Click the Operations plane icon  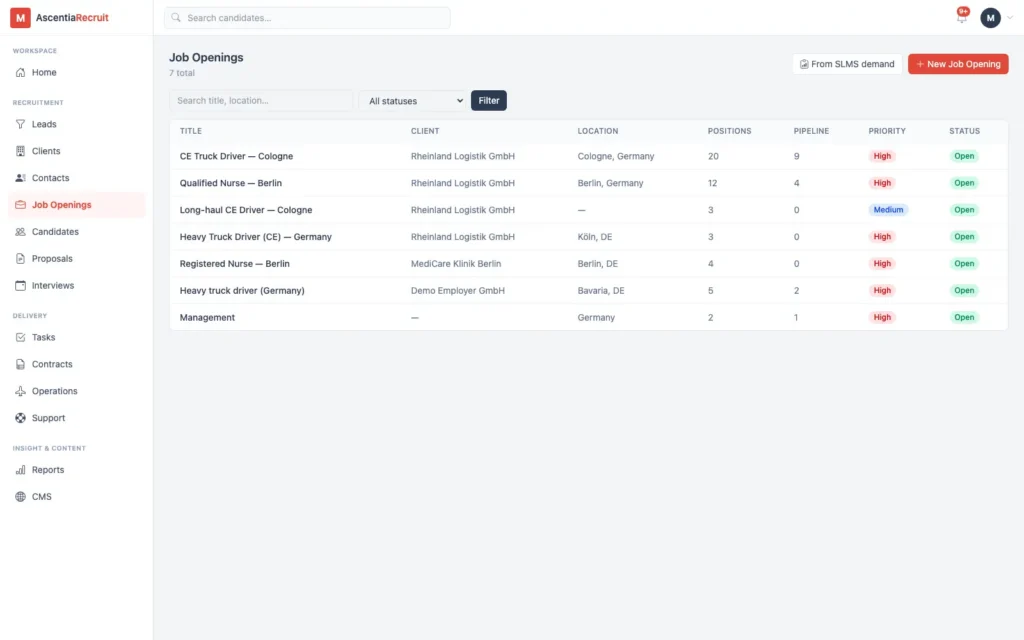click(x=20, y=391)
